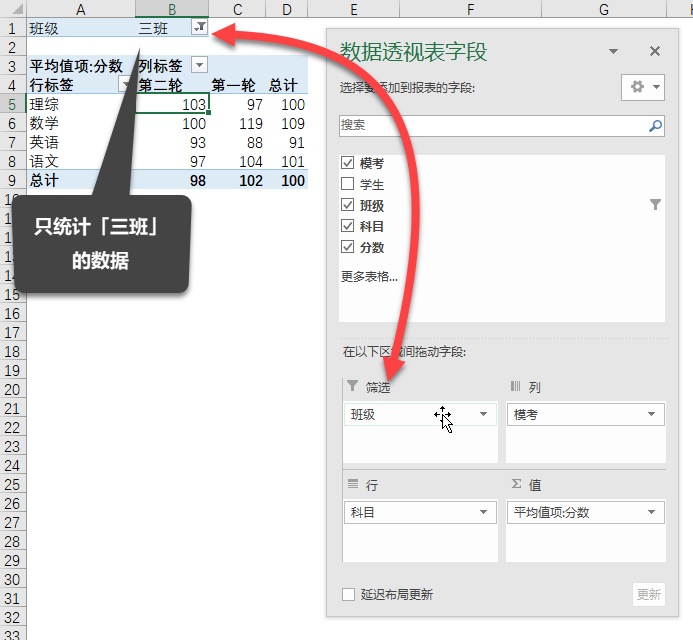Open the 列标签 filter dropdown
Image resolution: width=693 pixels, height=640 pixels.
[x=199, y=65]
